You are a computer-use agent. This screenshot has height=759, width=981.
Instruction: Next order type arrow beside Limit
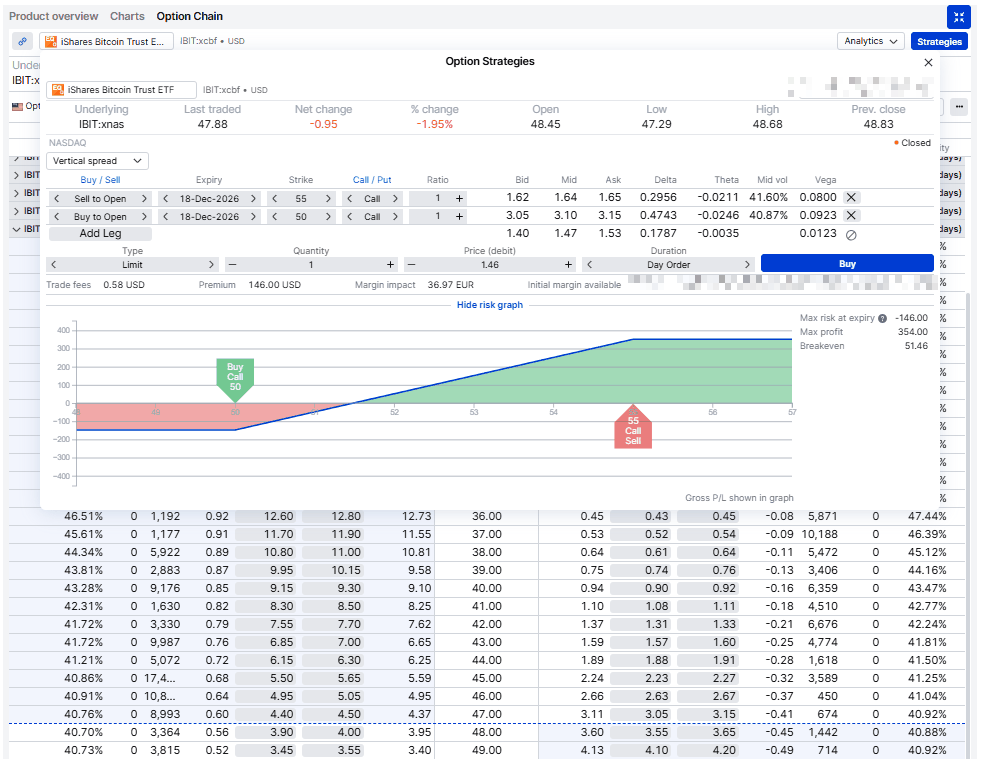coord(211,265)
